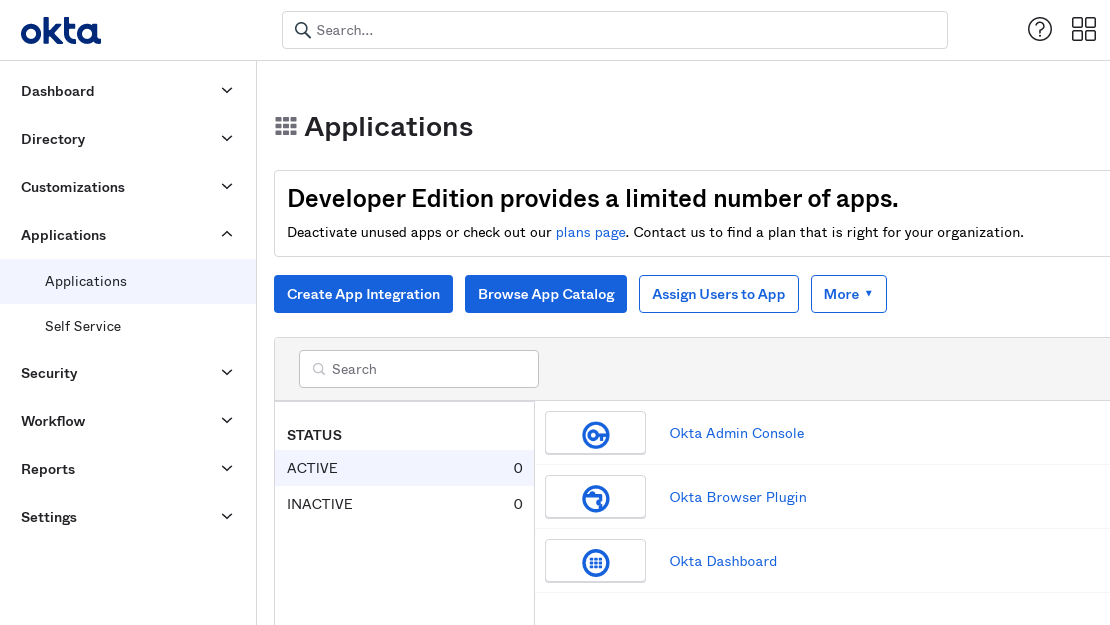Viewport: 1110px width, 625px height.
Task: Click the magnifier icon in applications search field
Action: tap(319, 369)
